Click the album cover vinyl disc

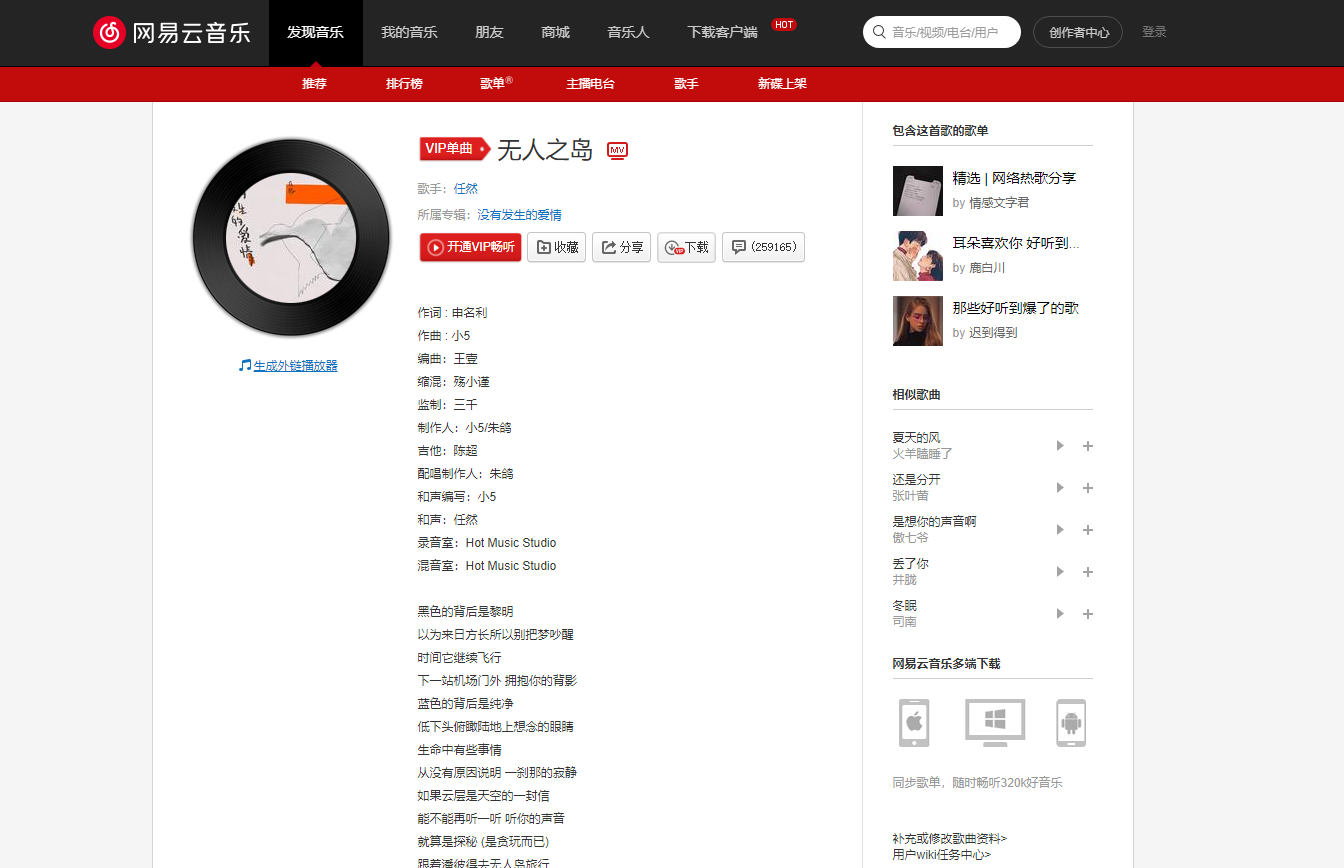click(x=291, y=238)
